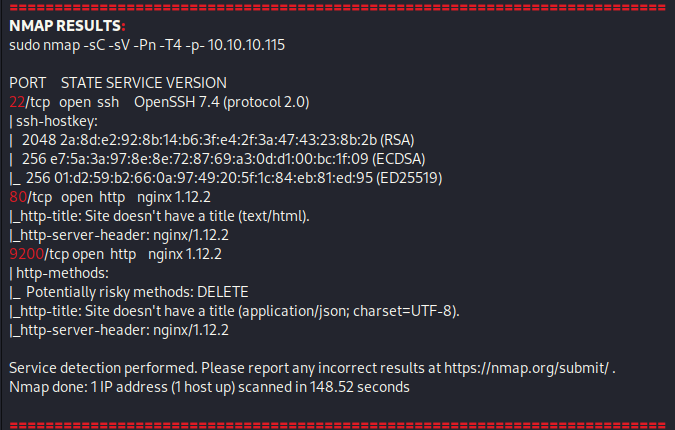Click the red port number 9200
The width and height of the screenshot is (675, 430).
click(27, 254)
